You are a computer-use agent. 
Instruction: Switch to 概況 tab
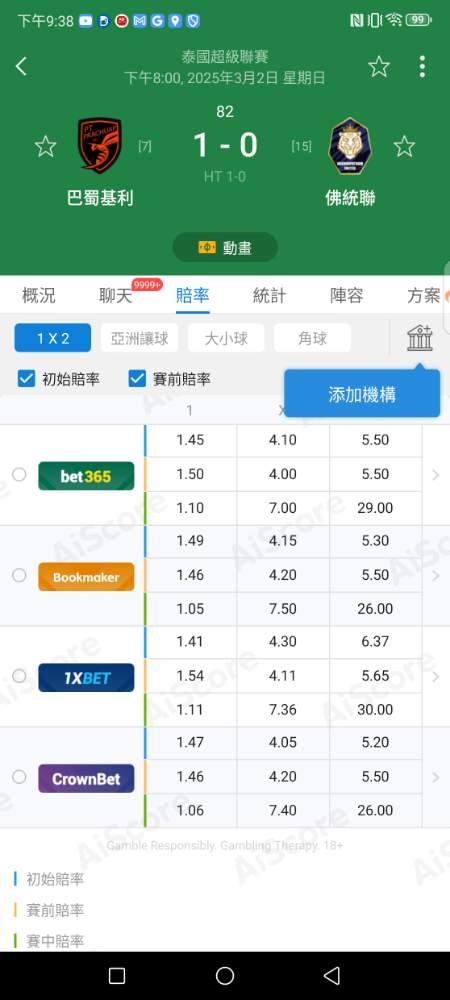point(39,295)
